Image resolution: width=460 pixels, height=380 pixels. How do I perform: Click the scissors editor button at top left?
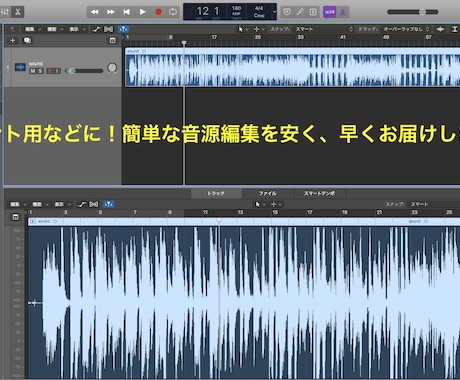coord(18,12)
